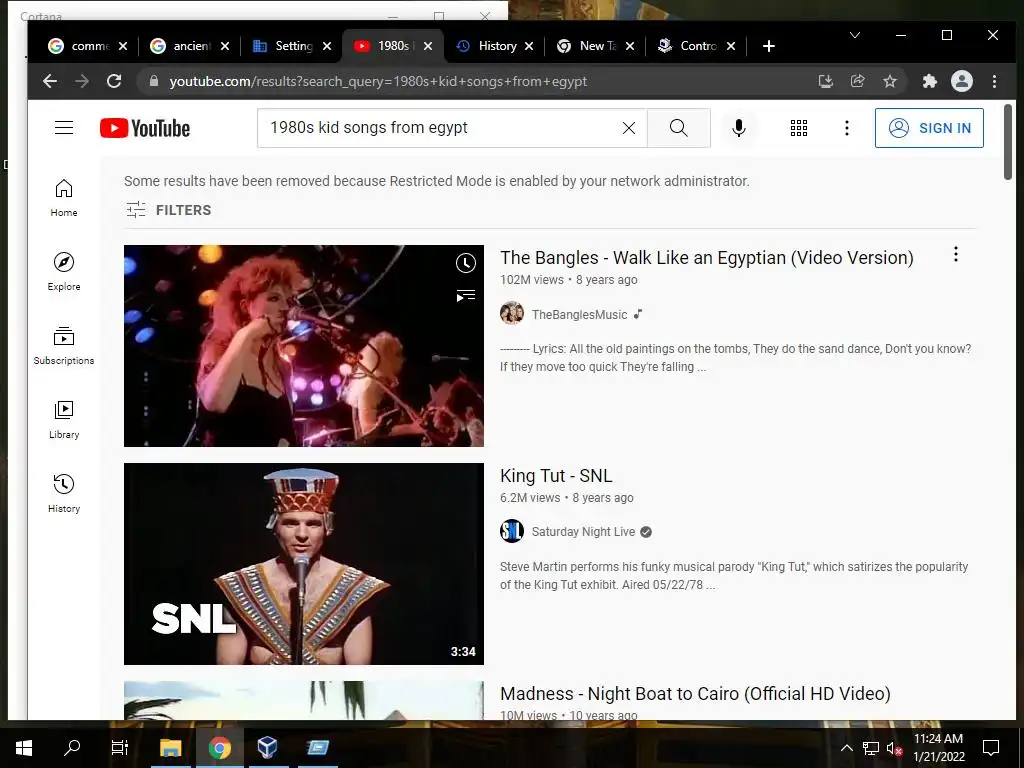This screenshot has height=768, width=1024.
Task: Play the King Tut SNL thumbnail
Action: point(304,564)
